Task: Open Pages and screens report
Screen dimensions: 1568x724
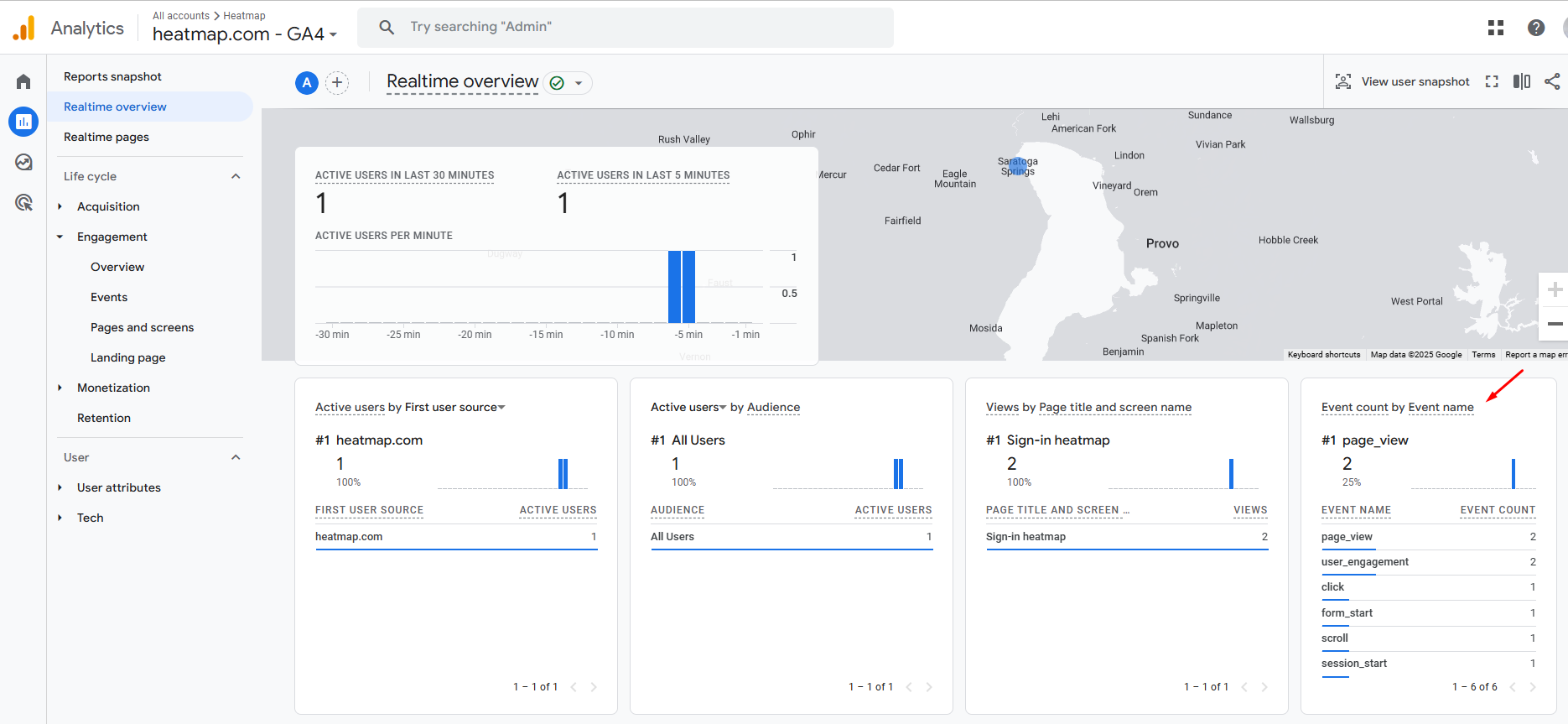Action: coord(142,327)
